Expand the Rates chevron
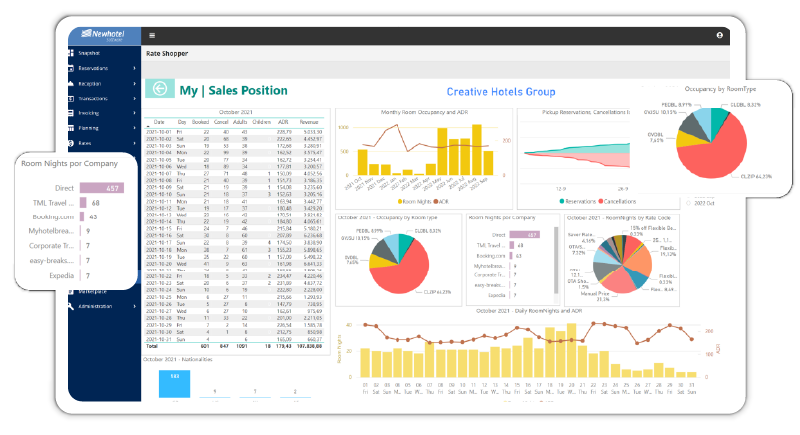Screen dimensions: 800x435 click(135, 143)
